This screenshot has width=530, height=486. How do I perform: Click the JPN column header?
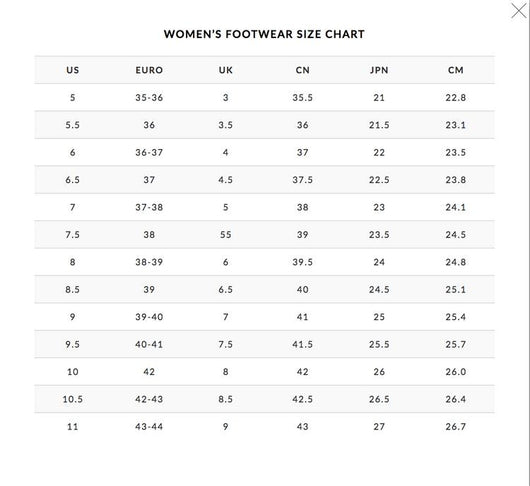(379, 70)
